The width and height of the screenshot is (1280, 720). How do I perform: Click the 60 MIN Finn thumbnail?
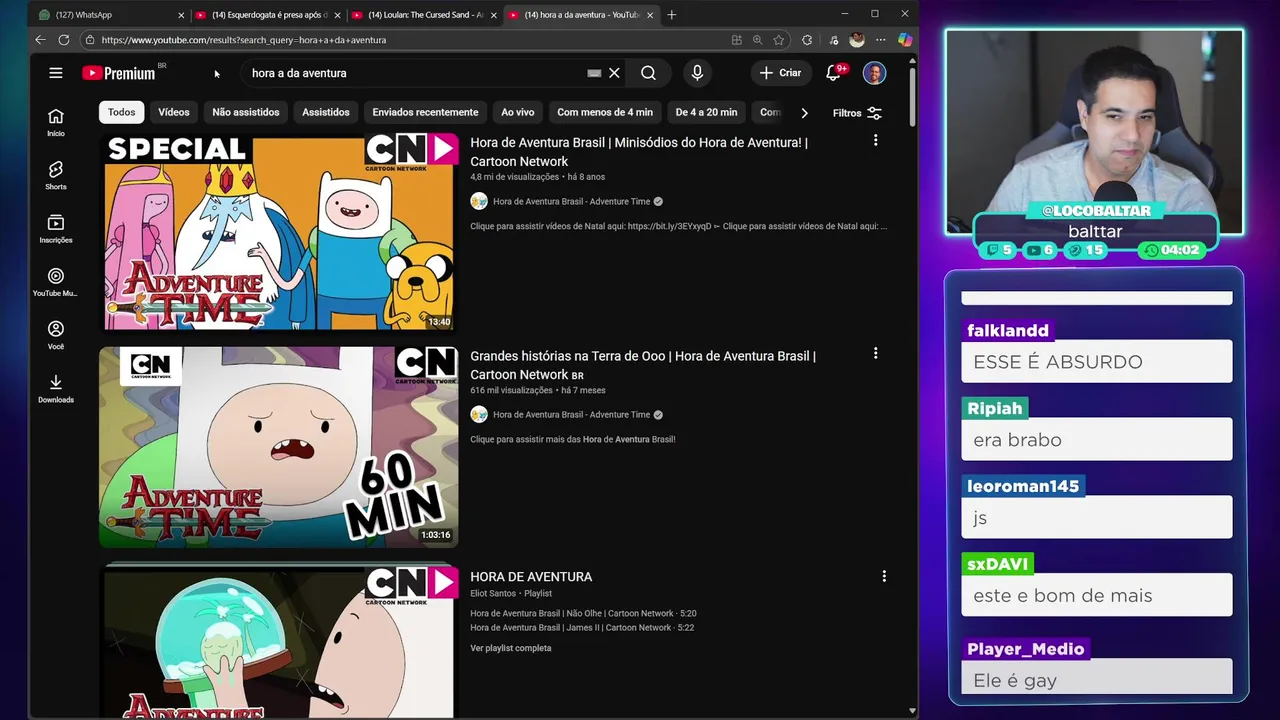279,447
